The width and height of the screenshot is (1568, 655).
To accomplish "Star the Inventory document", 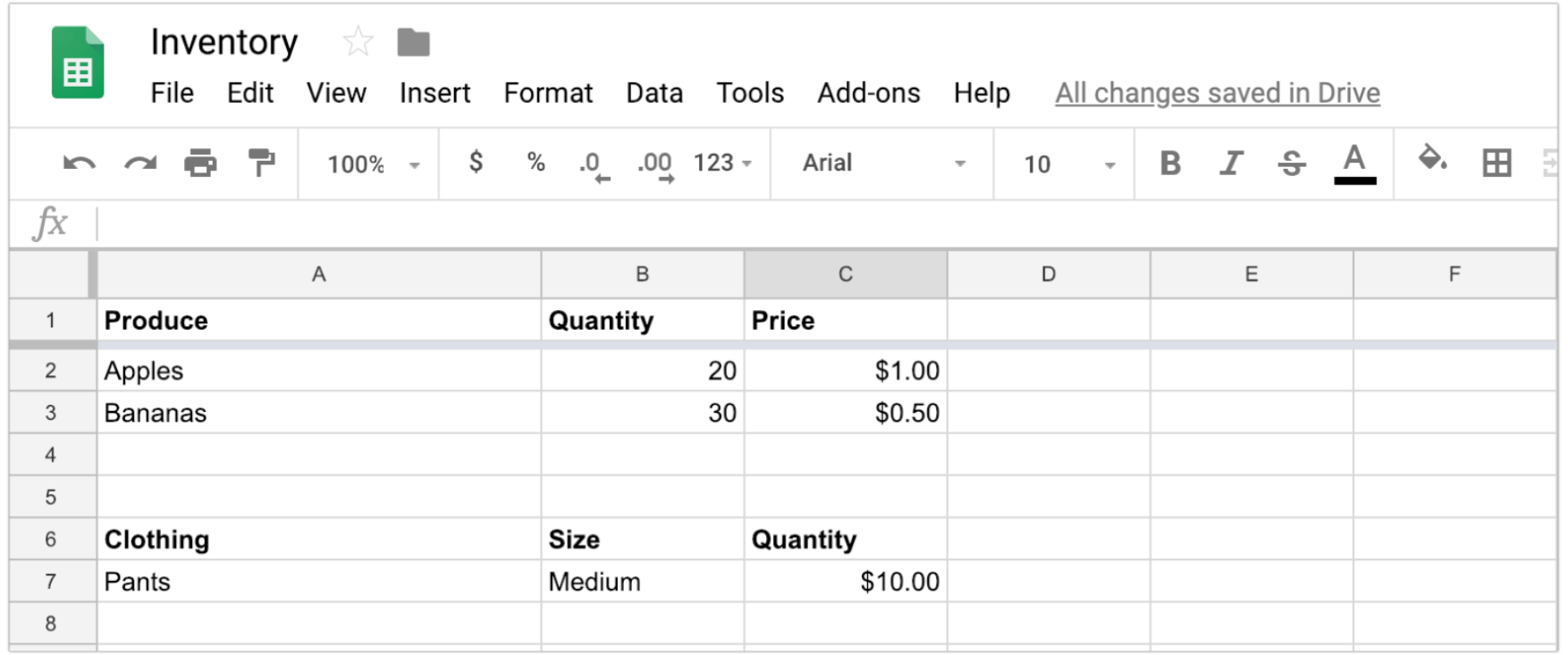I will click(358, 41).
